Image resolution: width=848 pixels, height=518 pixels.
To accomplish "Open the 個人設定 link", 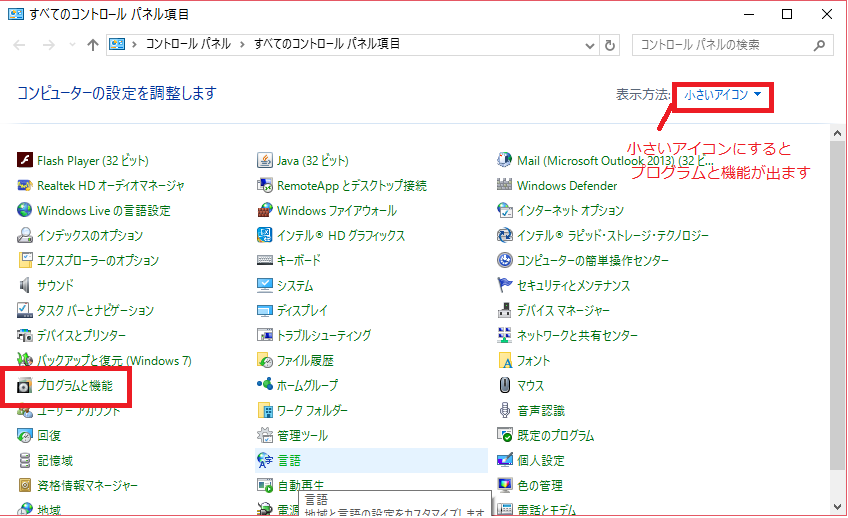I will (x=540, y=460).
